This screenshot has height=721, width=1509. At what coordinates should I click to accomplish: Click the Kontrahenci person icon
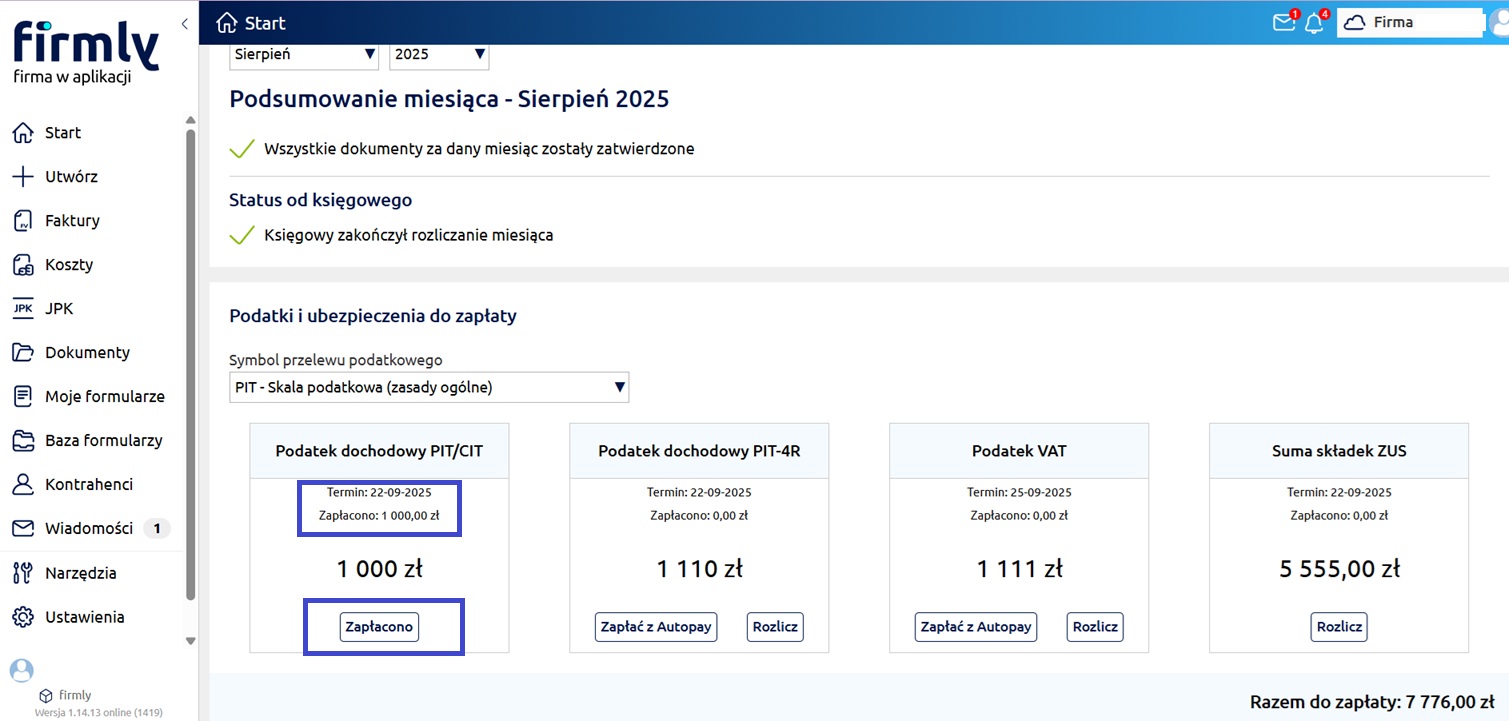(x=23, y=485)
